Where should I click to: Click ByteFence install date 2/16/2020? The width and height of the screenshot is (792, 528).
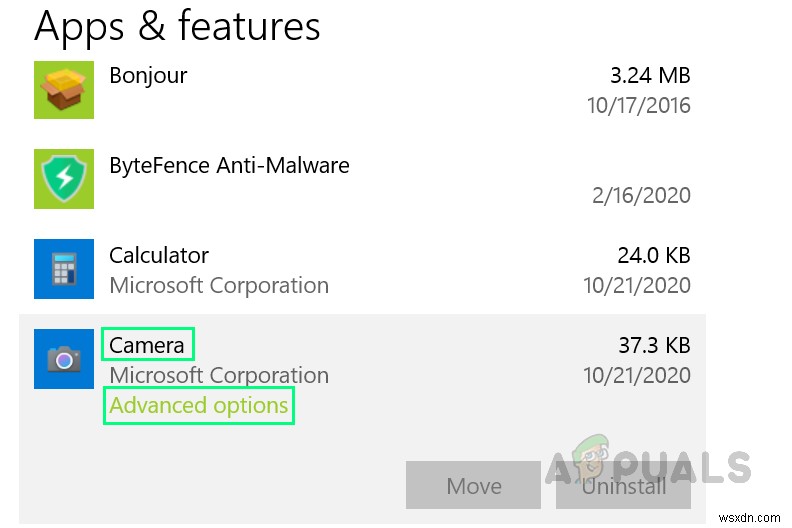coord(641,196)
